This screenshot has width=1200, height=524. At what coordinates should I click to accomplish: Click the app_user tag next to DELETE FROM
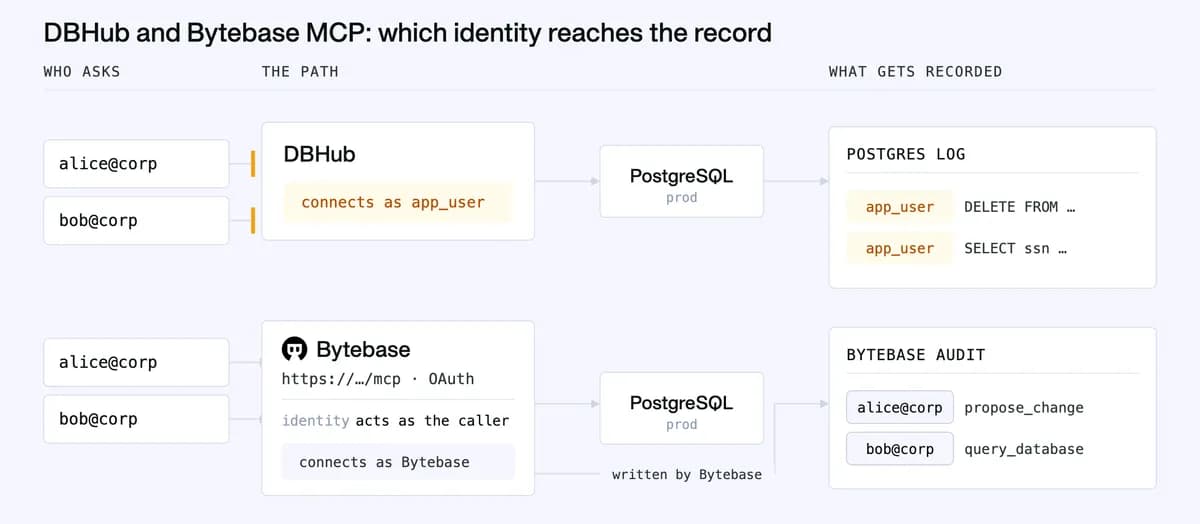coord(900,207)
